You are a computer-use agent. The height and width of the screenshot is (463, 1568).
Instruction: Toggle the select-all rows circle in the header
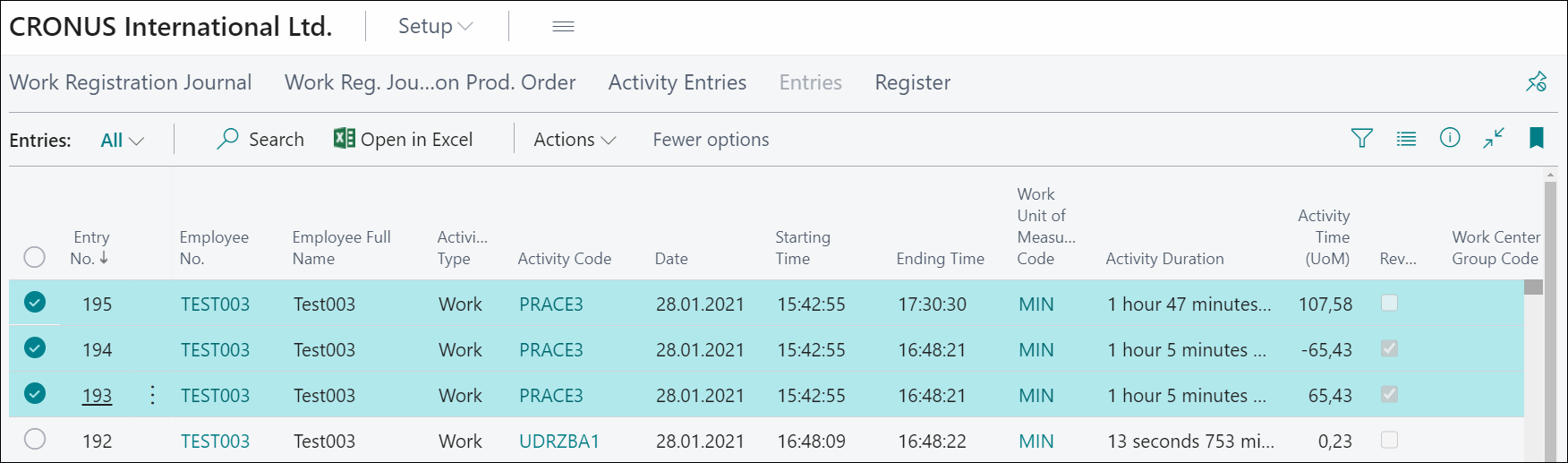[x=35, y=258]
